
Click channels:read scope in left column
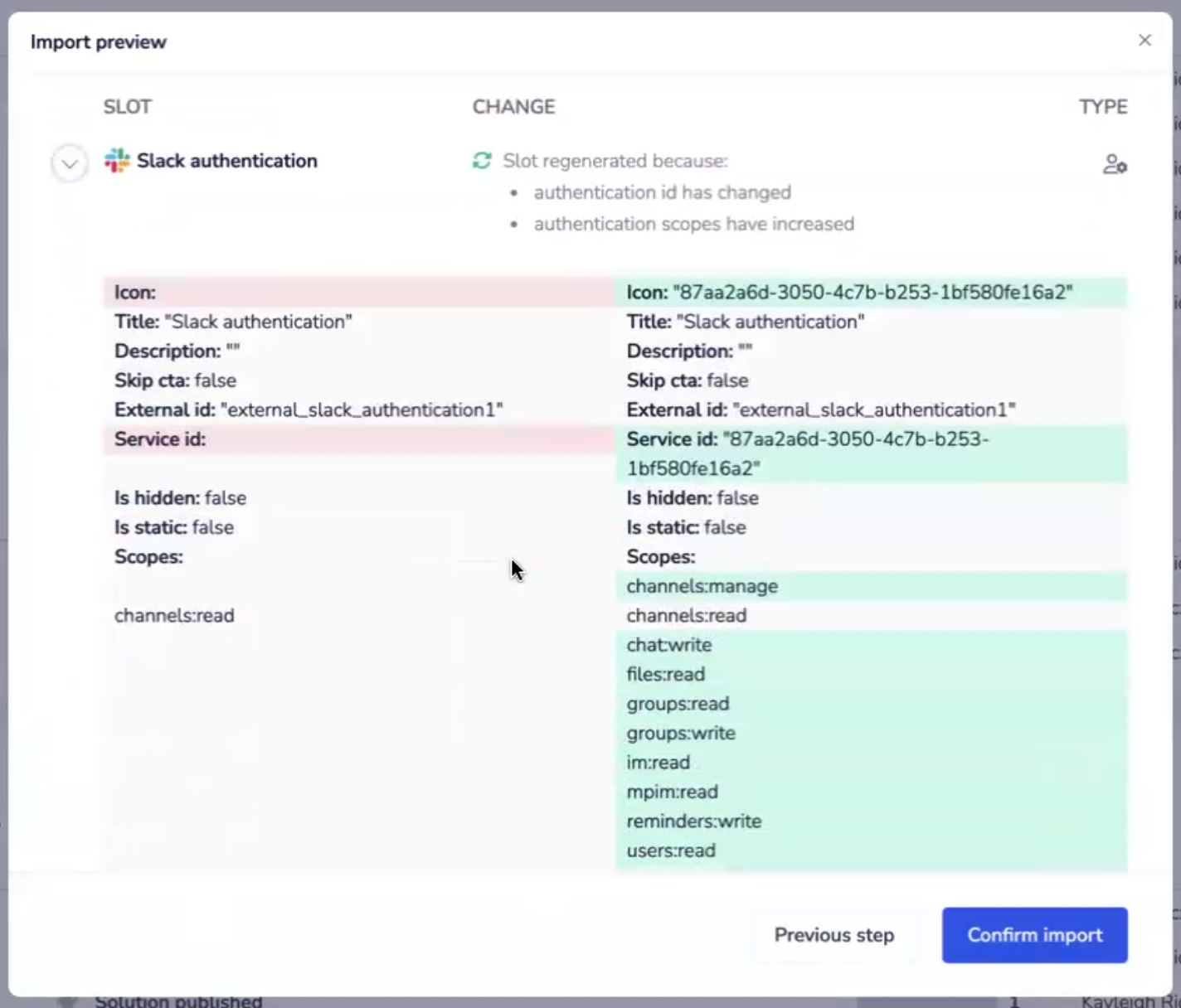pyautogui.click(x=174, y=616)
